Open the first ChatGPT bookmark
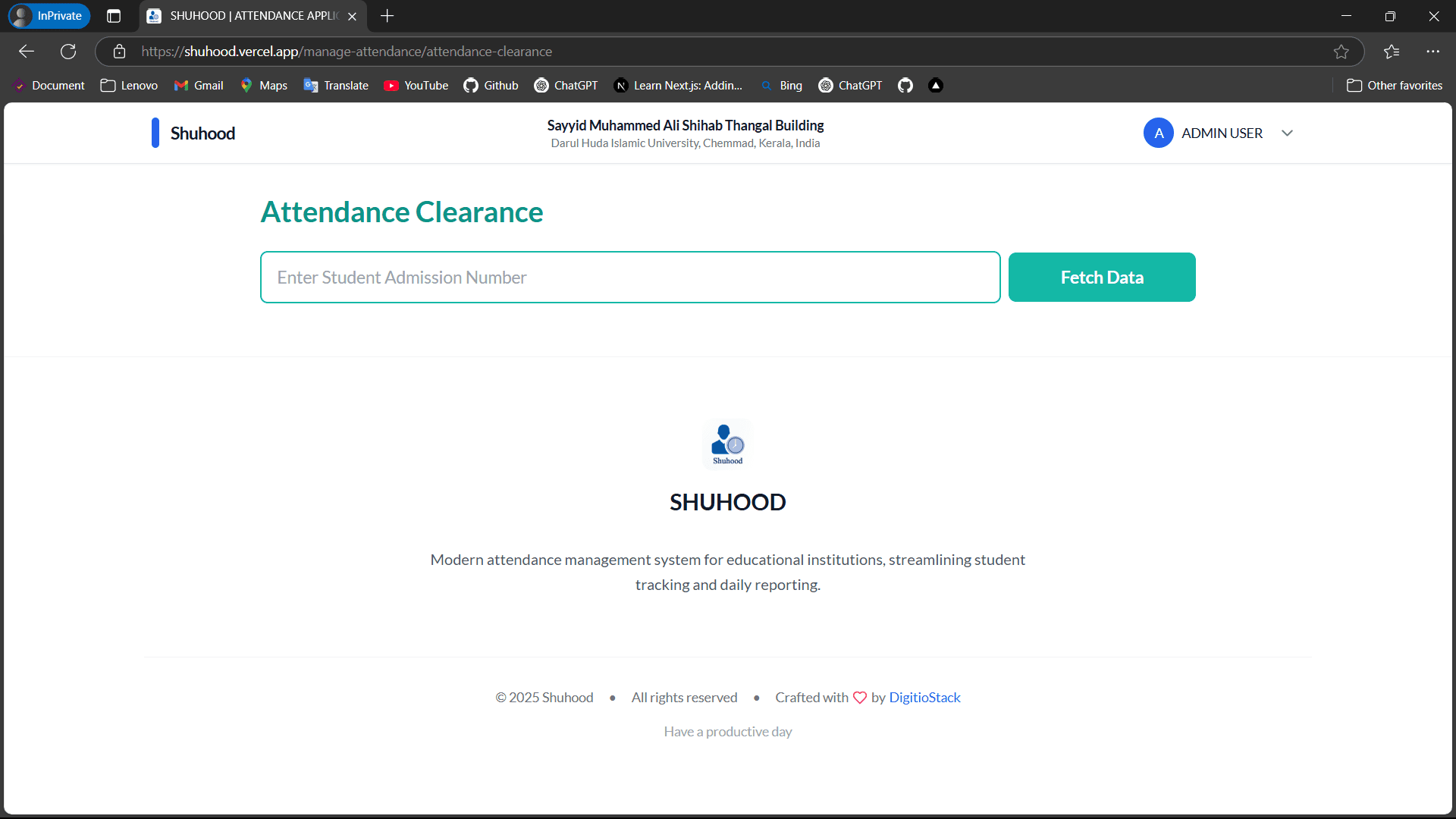1456x819 pixels. [x=566, y=86]
